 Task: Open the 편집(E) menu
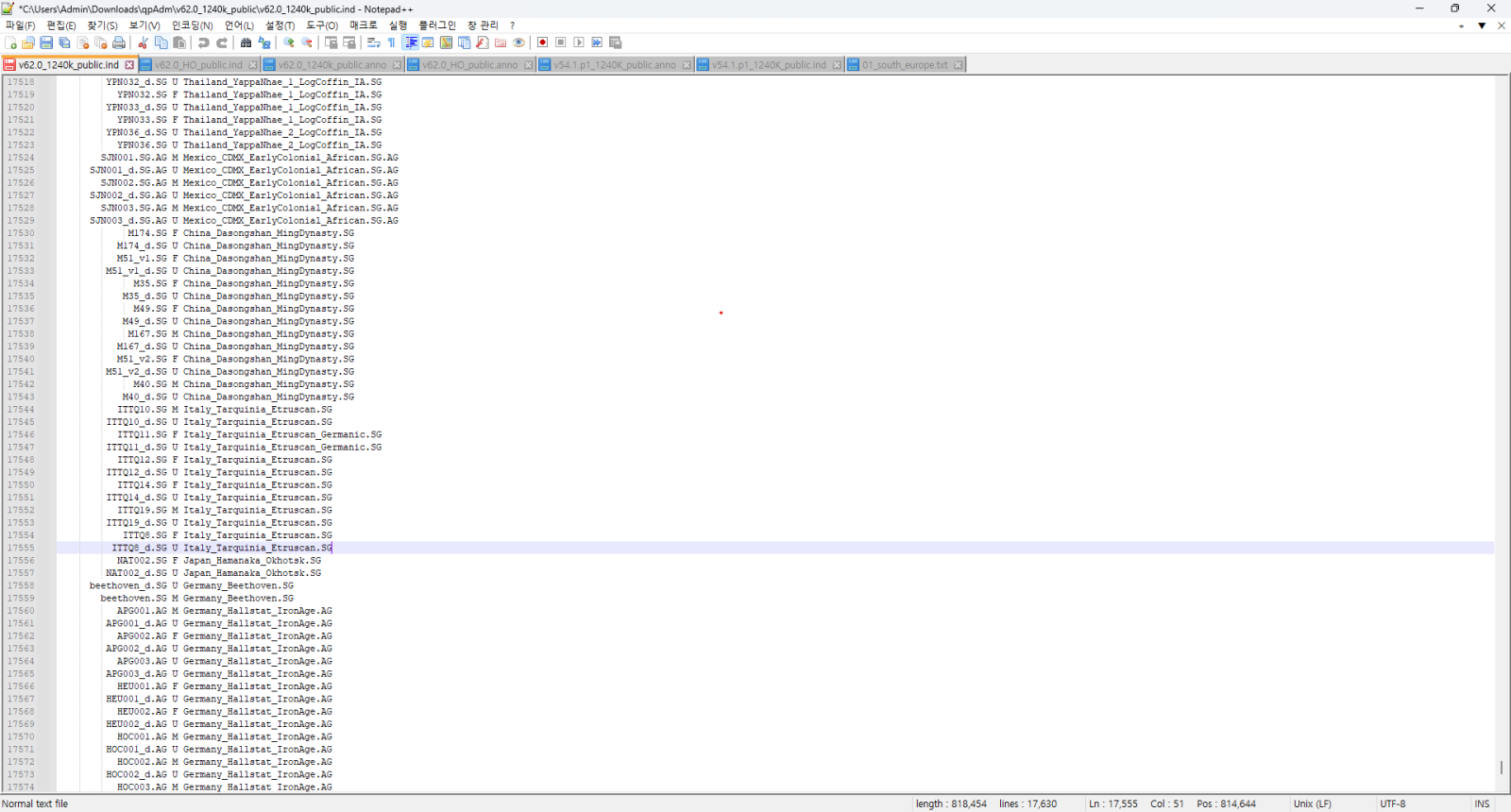[x=61, y=25]
